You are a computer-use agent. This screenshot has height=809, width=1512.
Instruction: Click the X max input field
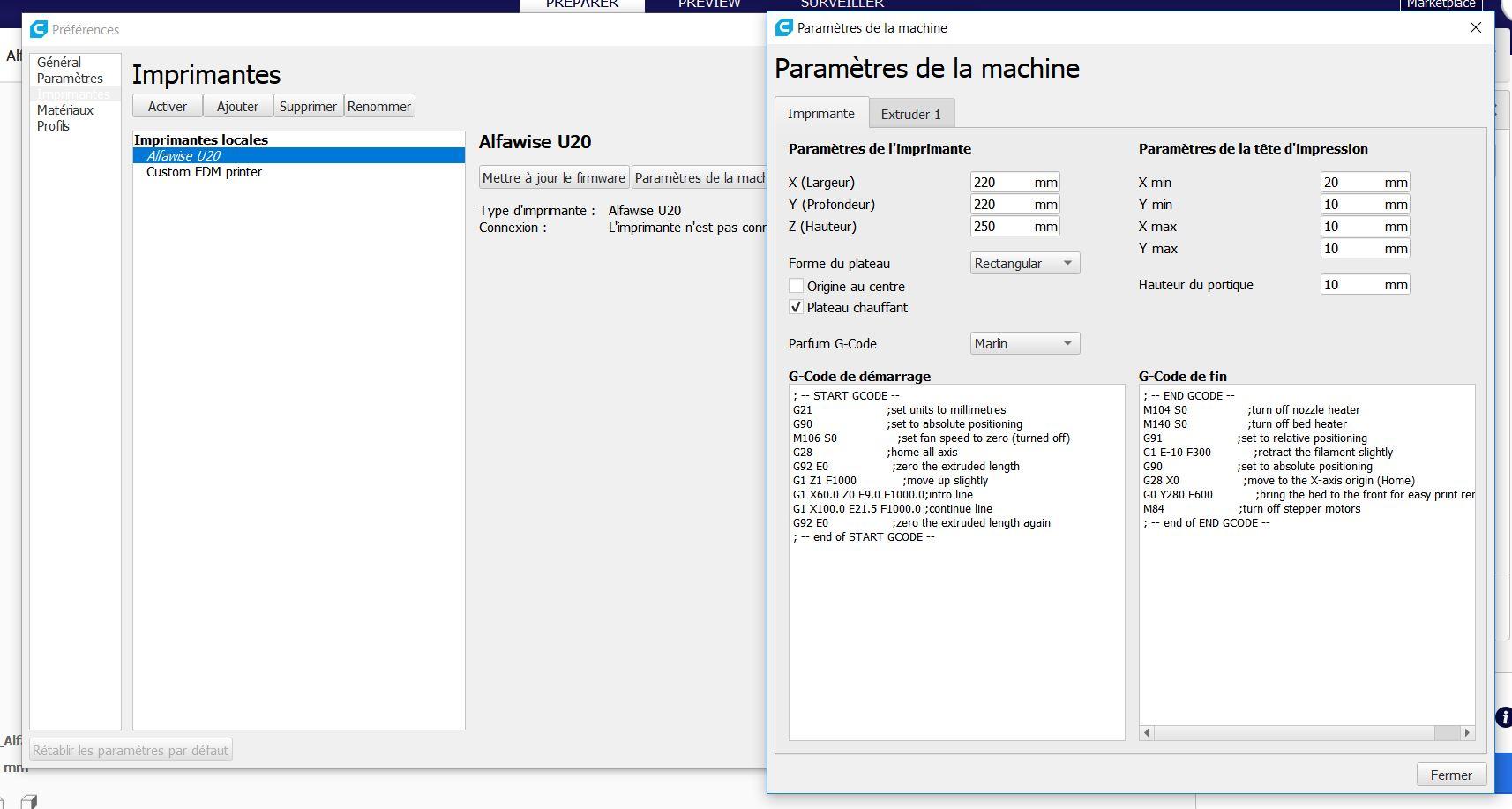tap(1365, 226)
